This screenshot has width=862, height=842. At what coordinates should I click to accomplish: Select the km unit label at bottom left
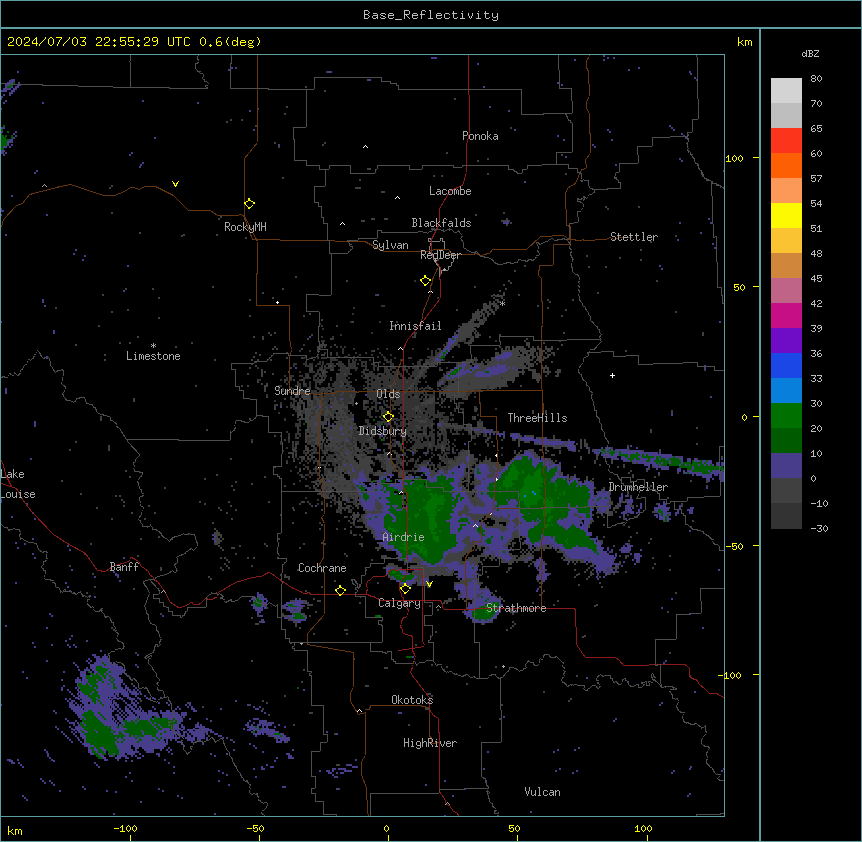pos(15,831)
